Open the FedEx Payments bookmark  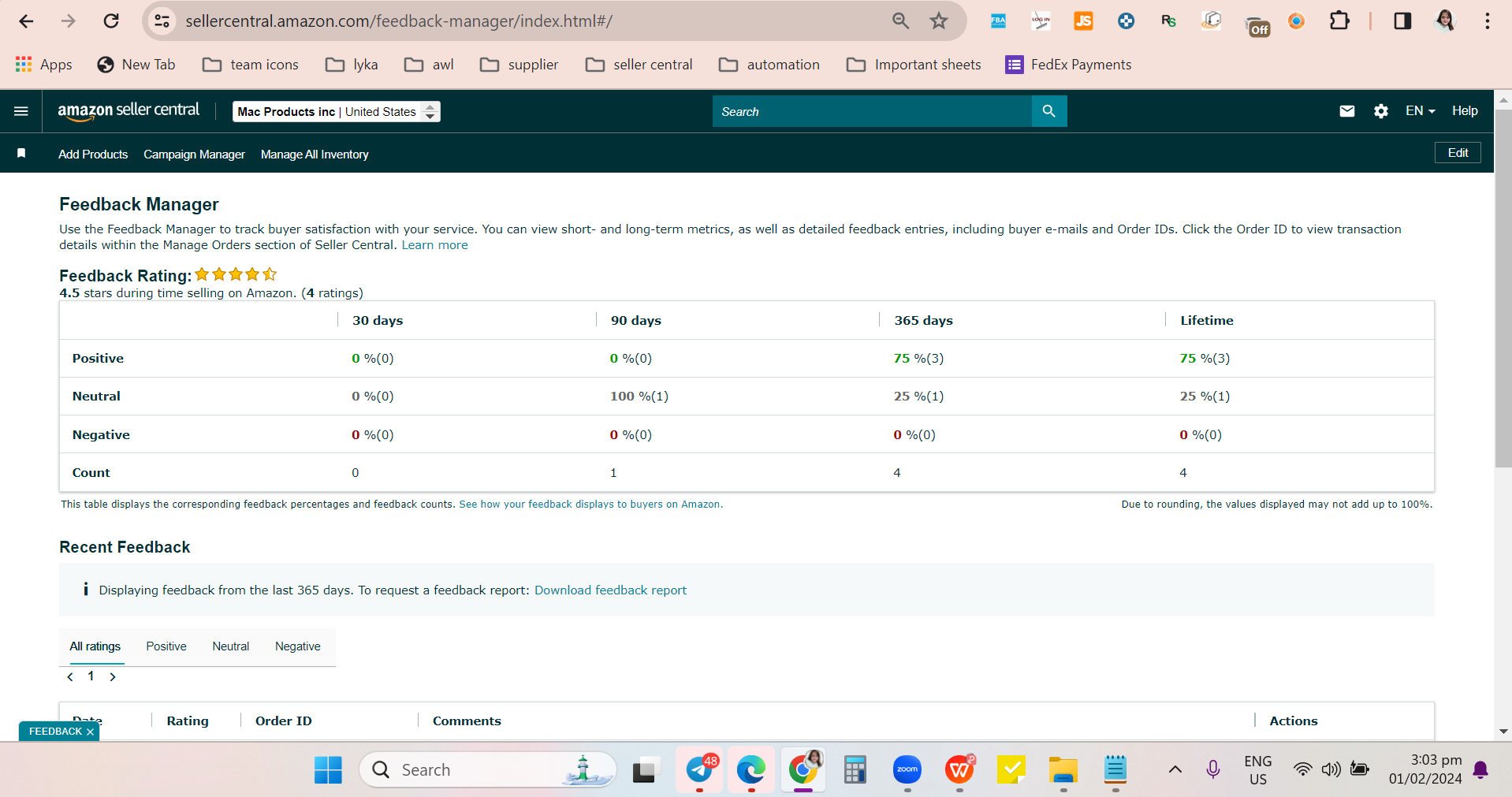[1068, 65]
